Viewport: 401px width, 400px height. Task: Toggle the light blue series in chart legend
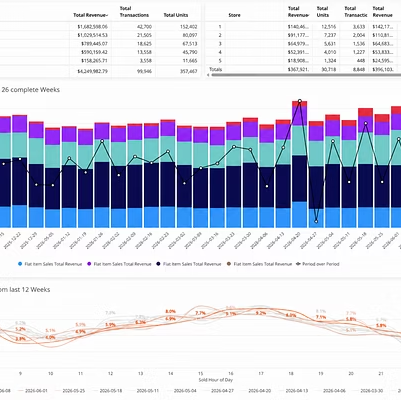pyautogui.click(x=50, y=264)
